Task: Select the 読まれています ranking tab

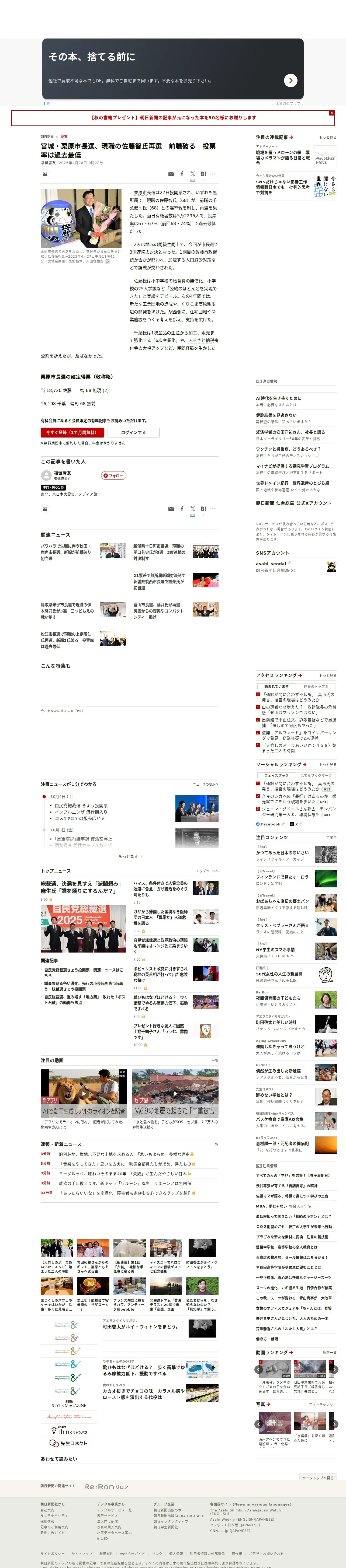Action: (276, 687)
